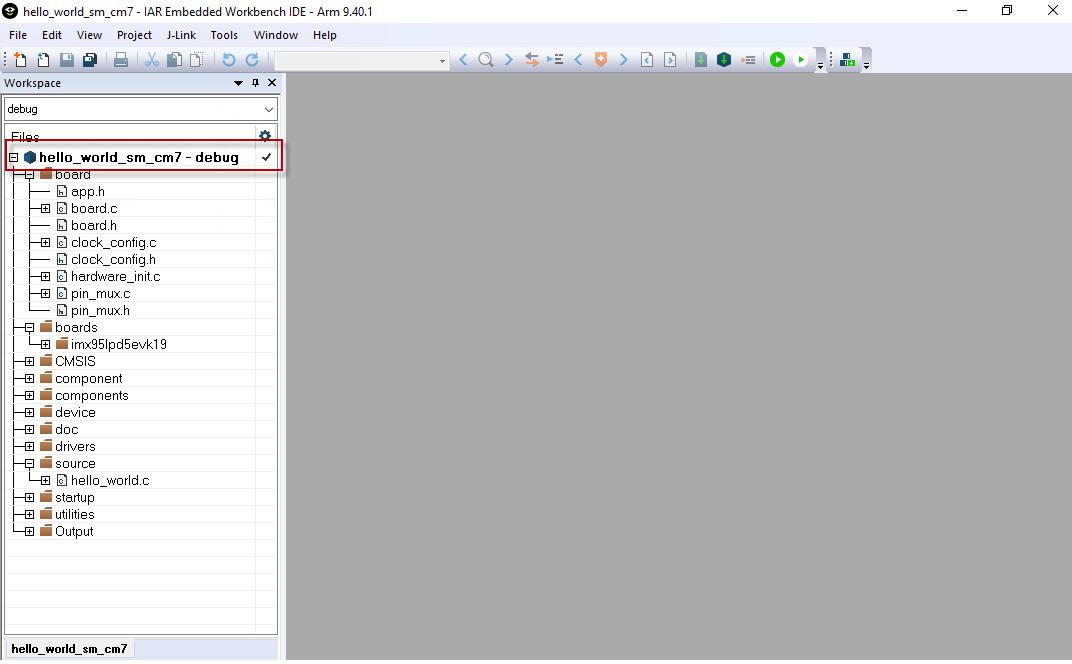
Task: Select the hello_world_sm_cm7 workspace tab
Action: (69, 649)
